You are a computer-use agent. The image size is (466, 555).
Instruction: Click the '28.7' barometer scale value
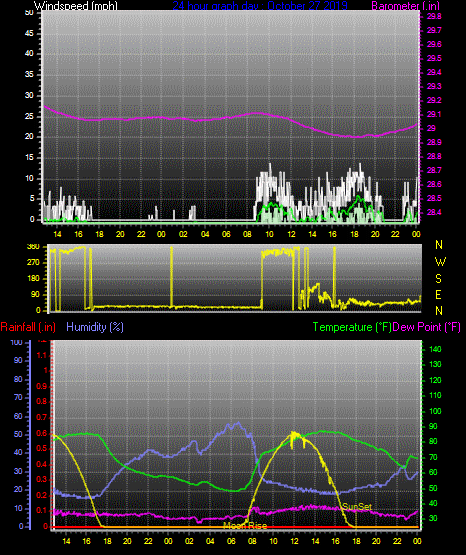pos(434,171)
